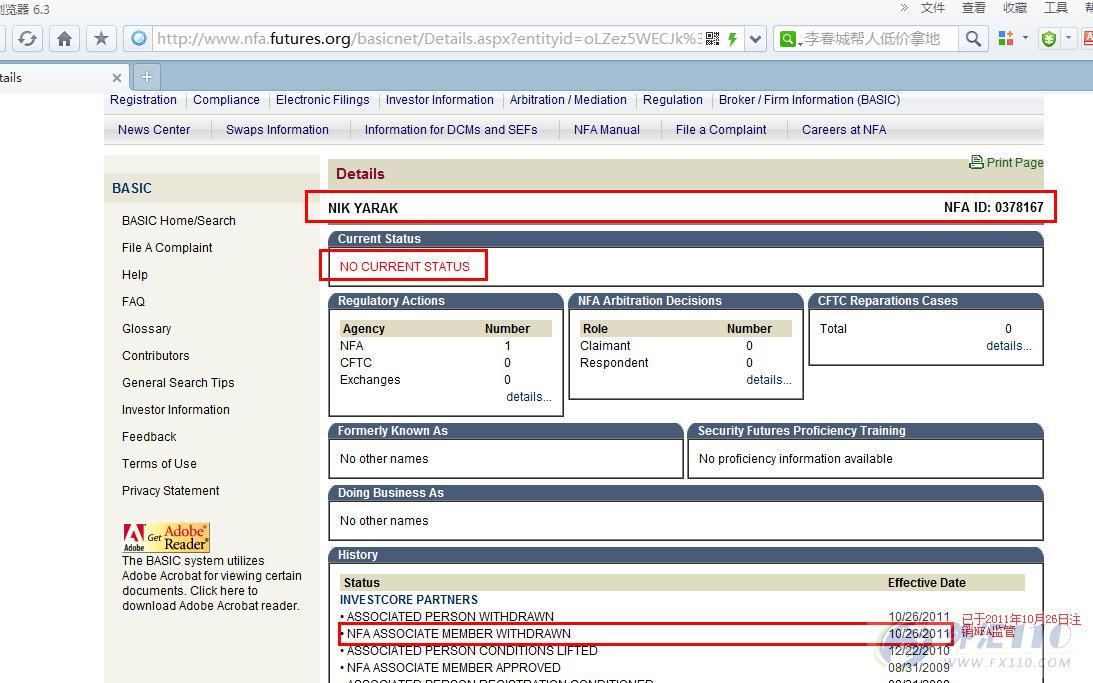
Task: Open details link under Regulatory Actions
Action: (x=528, y=397)
